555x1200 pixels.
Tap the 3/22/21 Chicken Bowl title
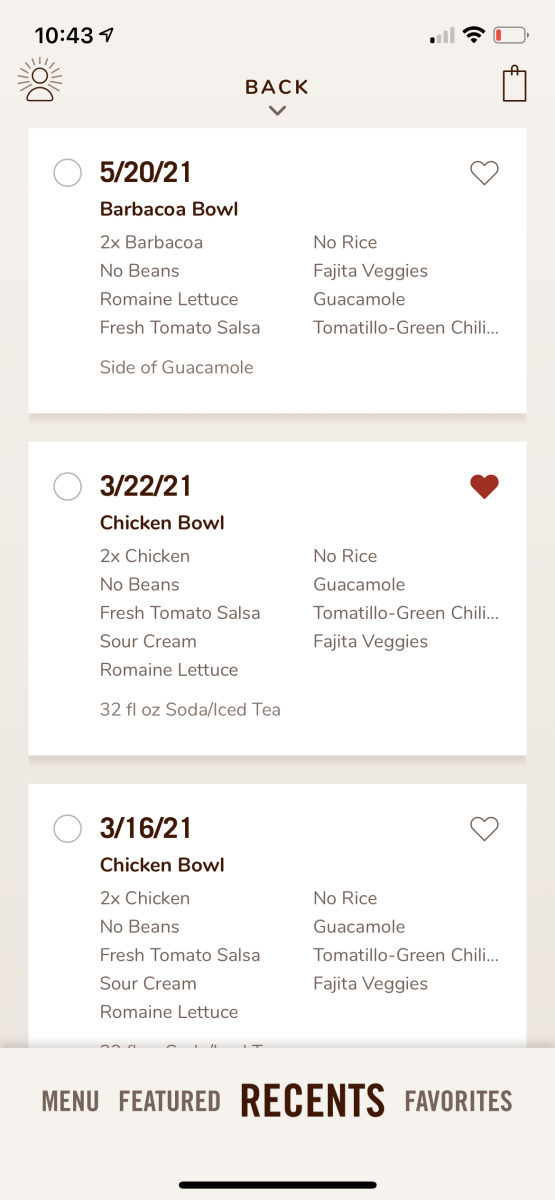click(x=162, y=523)
